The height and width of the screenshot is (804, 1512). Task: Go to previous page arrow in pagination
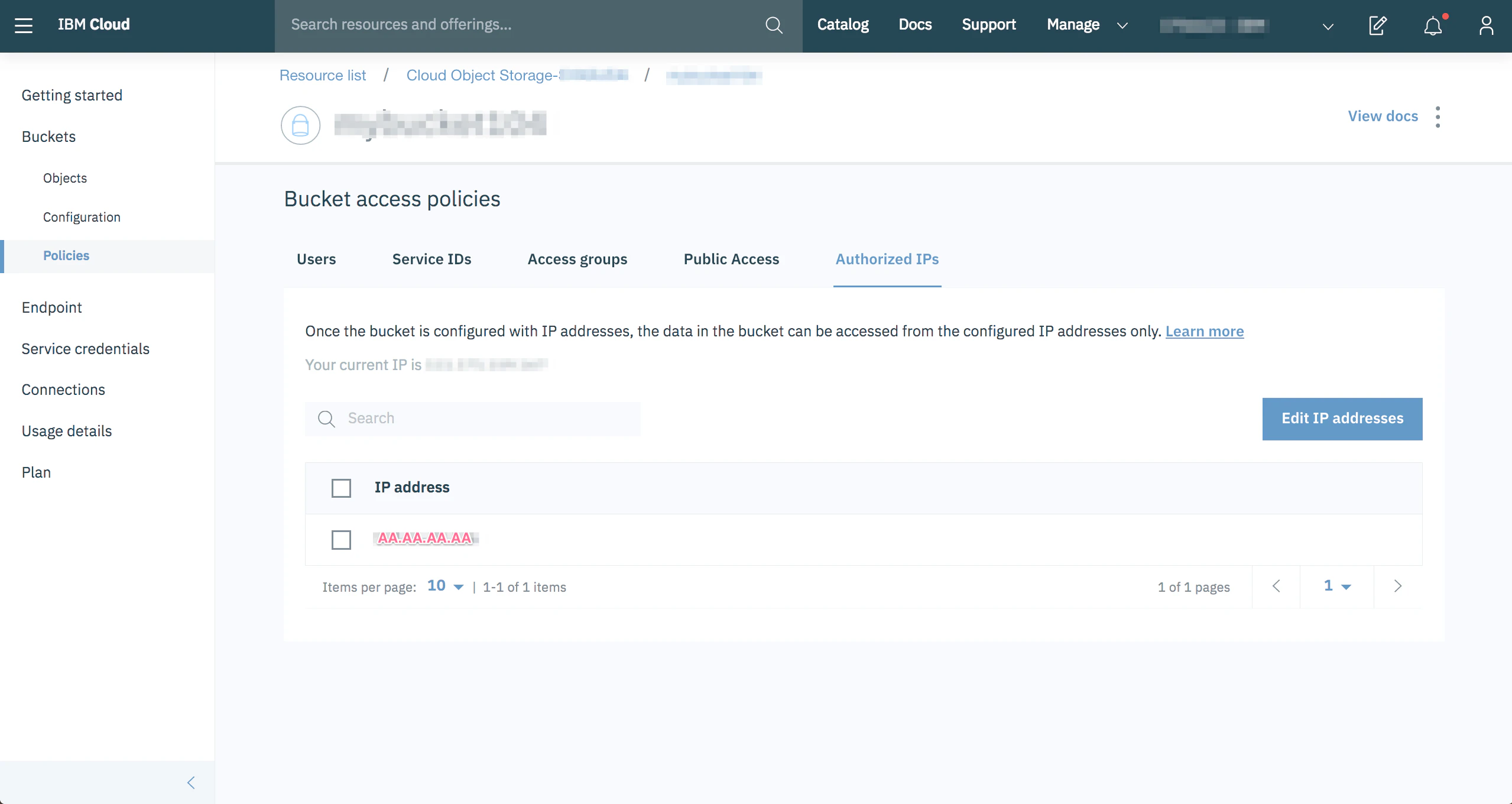(1276, 586)
